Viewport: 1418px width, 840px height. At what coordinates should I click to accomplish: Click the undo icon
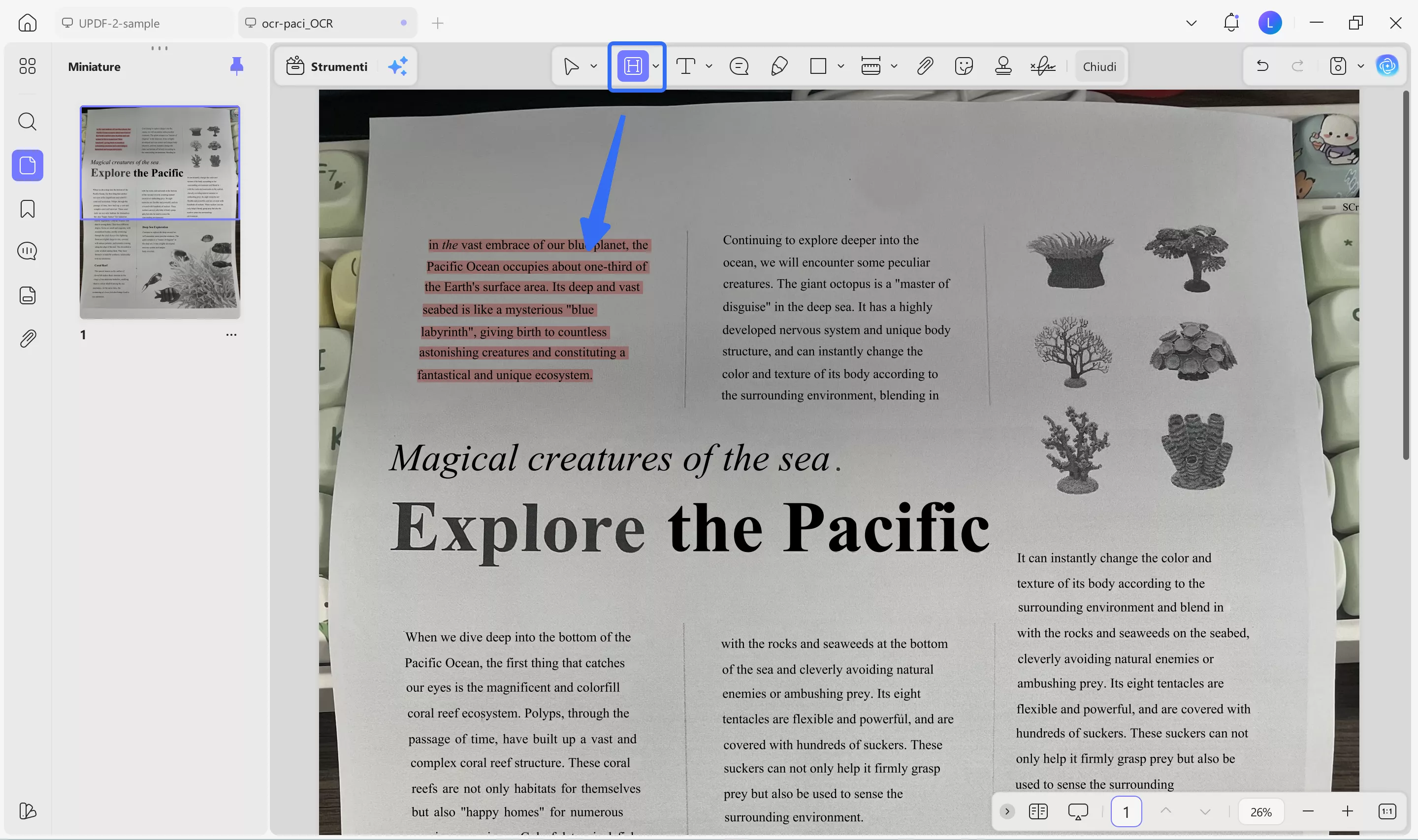pos(1262,65)
